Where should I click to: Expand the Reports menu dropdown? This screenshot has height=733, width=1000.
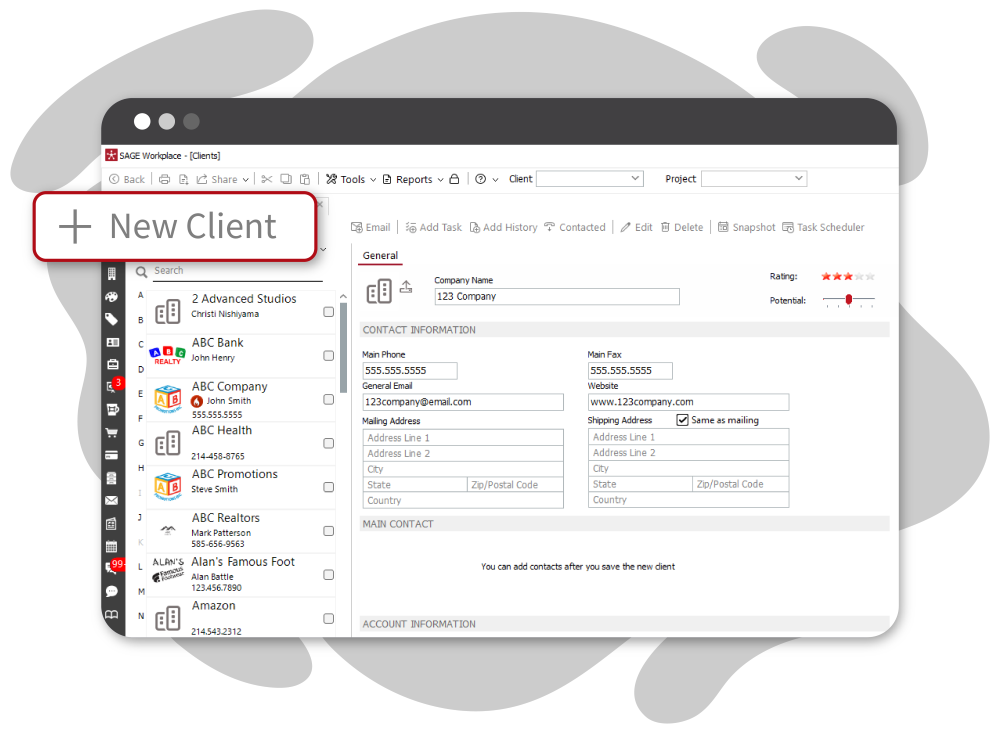(x=440, y=180)
